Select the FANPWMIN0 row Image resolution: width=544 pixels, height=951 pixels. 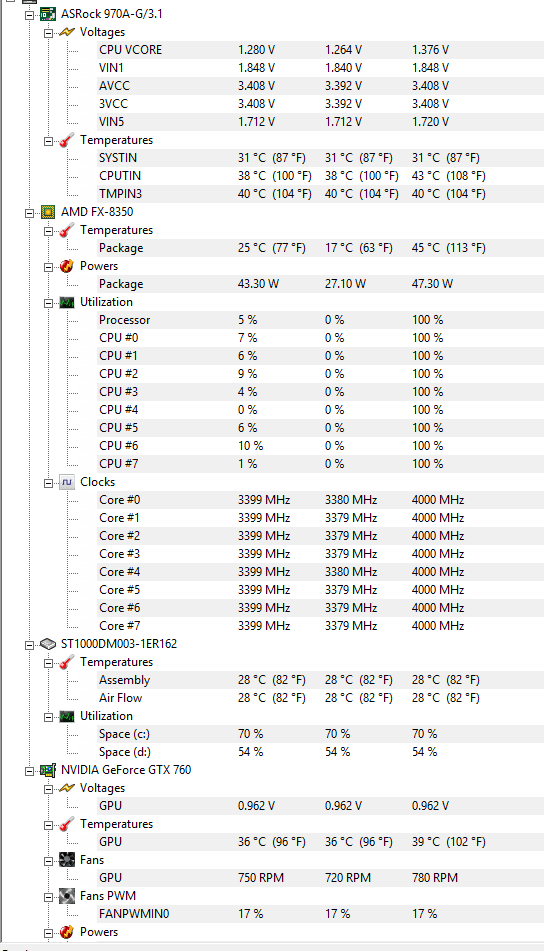click(321, 913)
